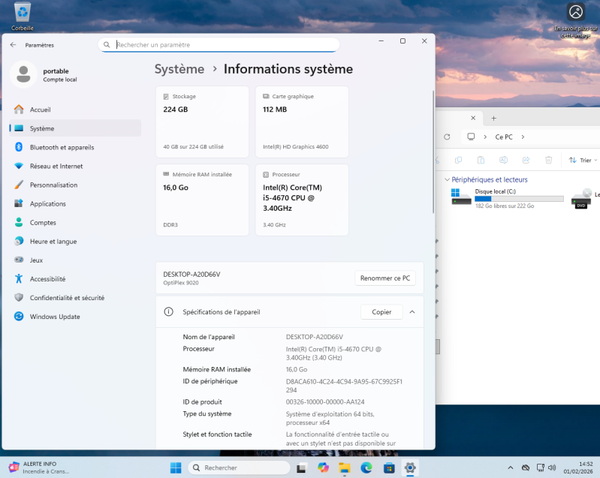This screenshot has width=600, height=478.
Task: Click the Disque local (C:) usage bar
Action: [519, 198]
